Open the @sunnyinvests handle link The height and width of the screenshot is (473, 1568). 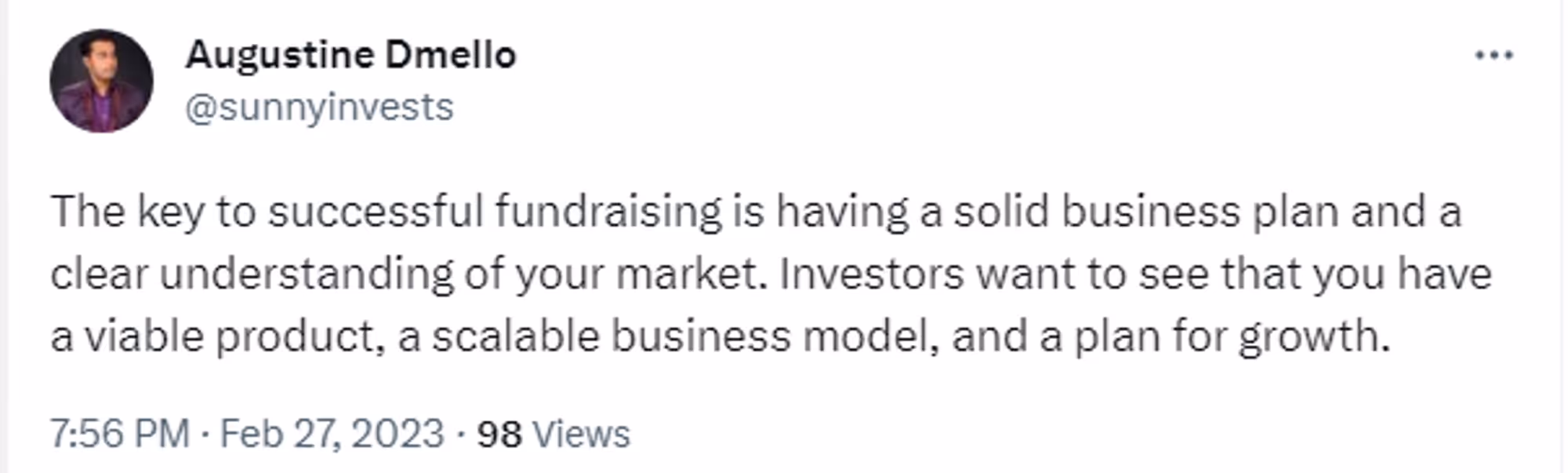(319, 107)
